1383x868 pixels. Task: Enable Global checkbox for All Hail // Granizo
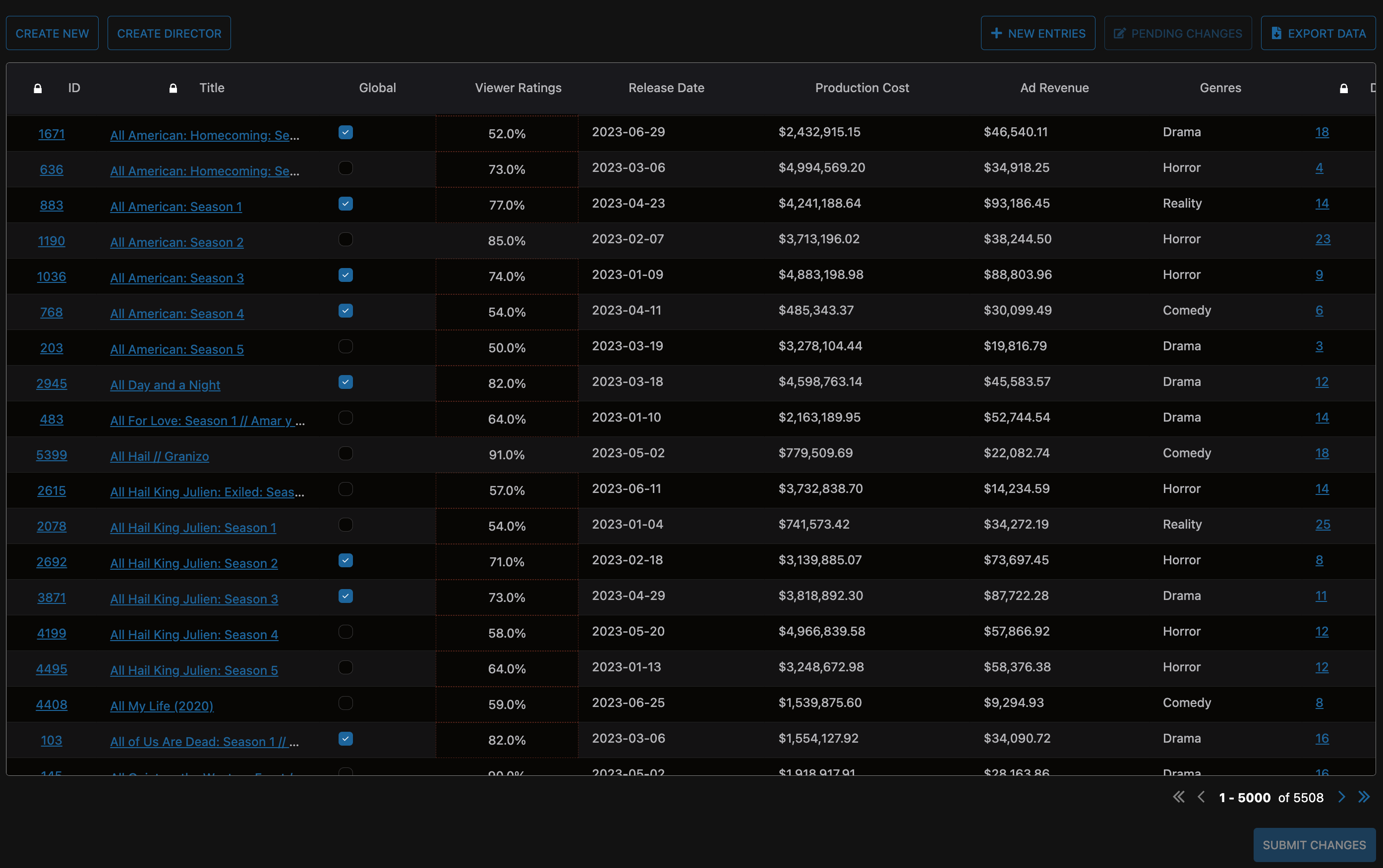click(x=345, y=453)
